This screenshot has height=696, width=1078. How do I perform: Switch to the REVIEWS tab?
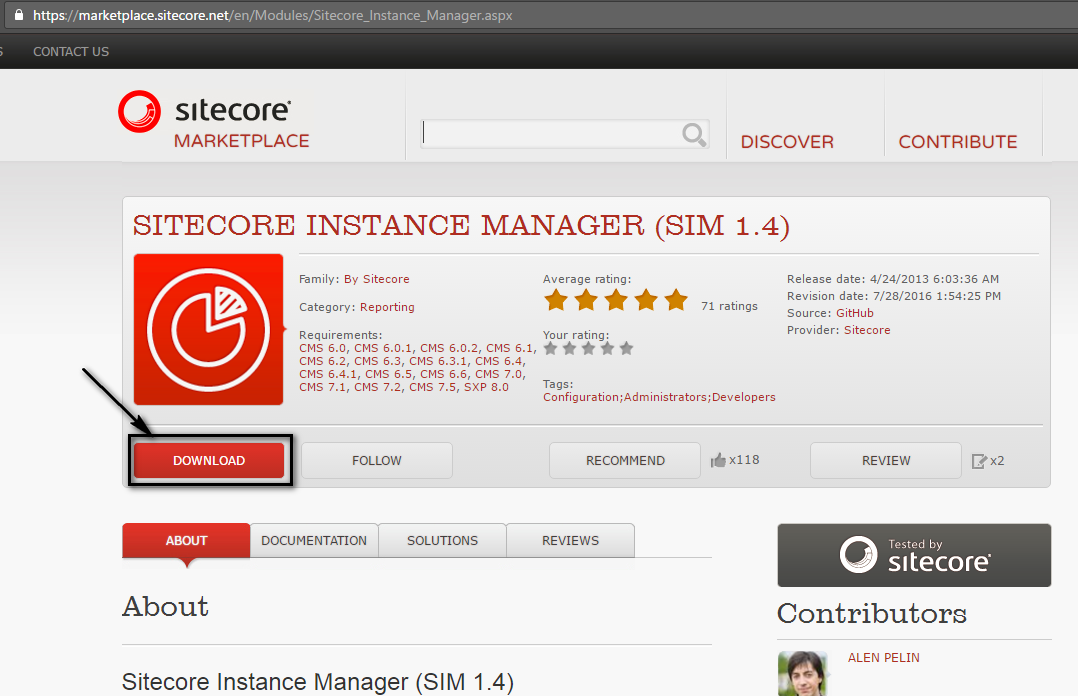point(571,541)
